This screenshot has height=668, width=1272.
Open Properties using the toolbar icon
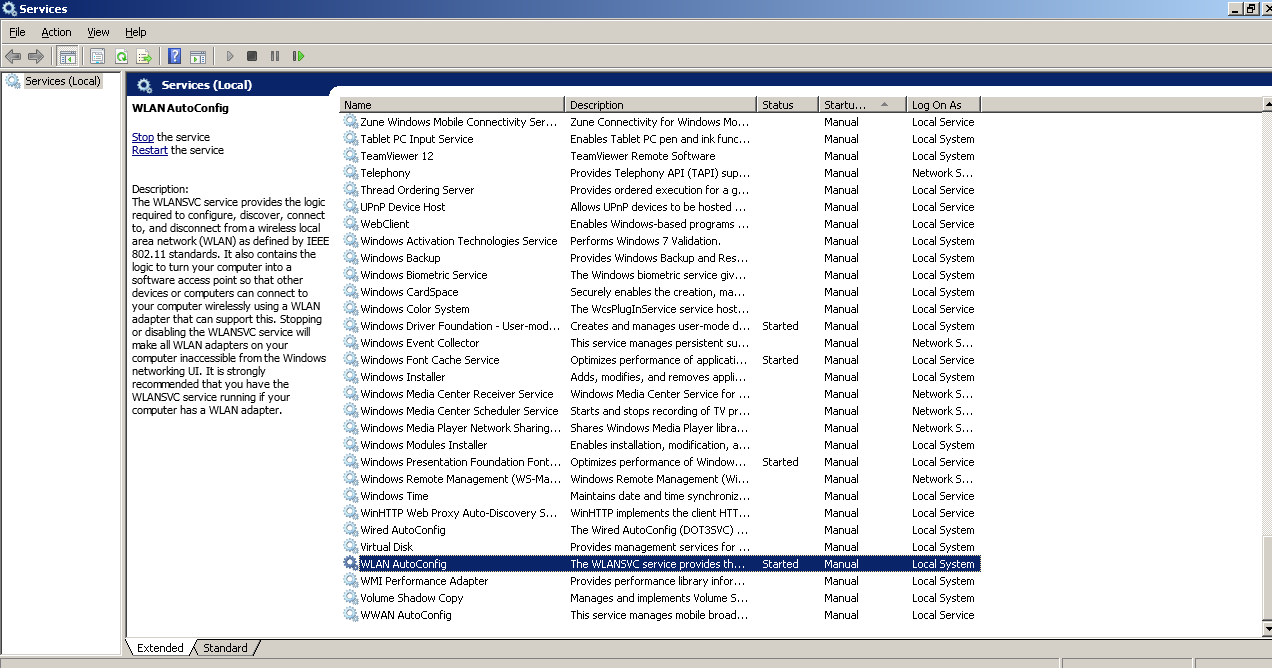coord(98,56)
